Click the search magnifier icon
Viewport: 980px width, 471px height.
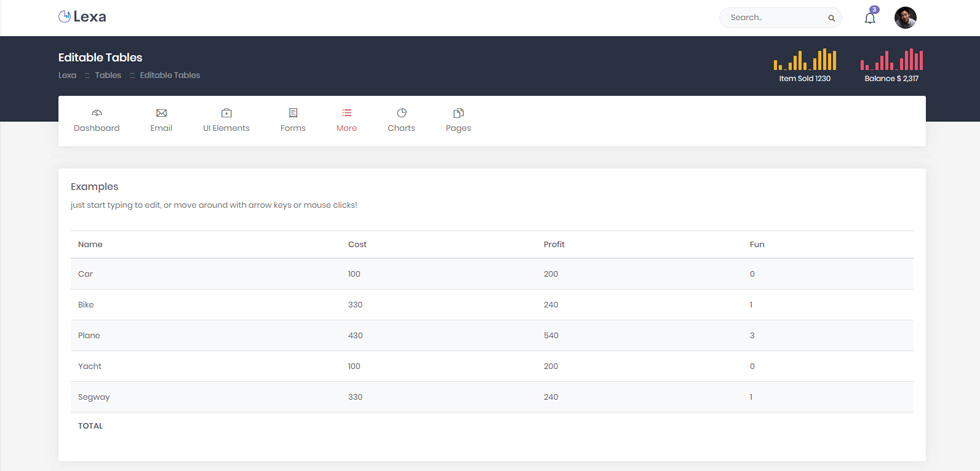(831, 18)
